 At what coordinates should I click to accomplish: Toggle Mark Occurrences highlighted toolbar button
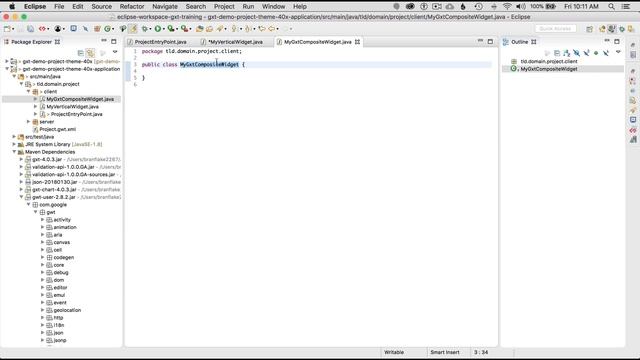point(133,29)
